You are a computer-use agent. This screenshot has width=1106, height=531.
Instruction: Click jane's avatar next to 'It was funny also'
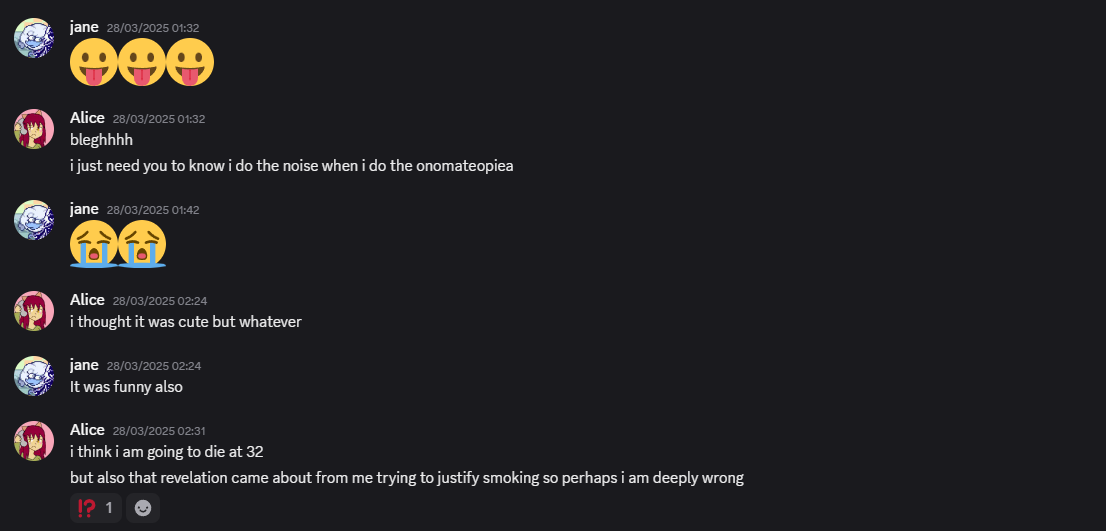point(34,376)
